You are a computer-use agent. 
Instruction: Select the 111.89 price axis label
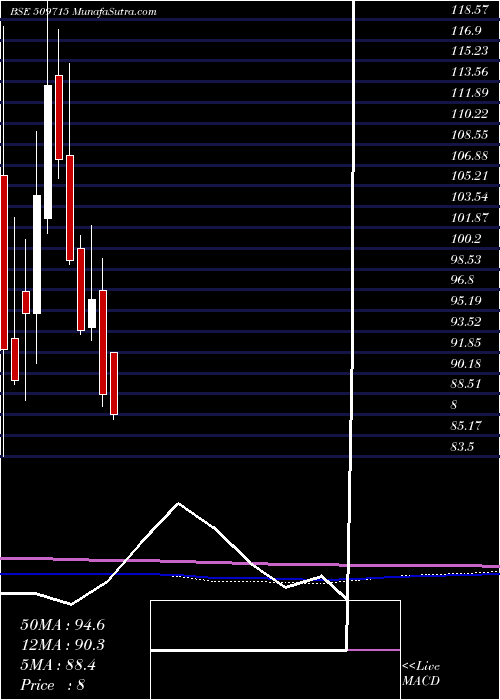pos(469,93)
